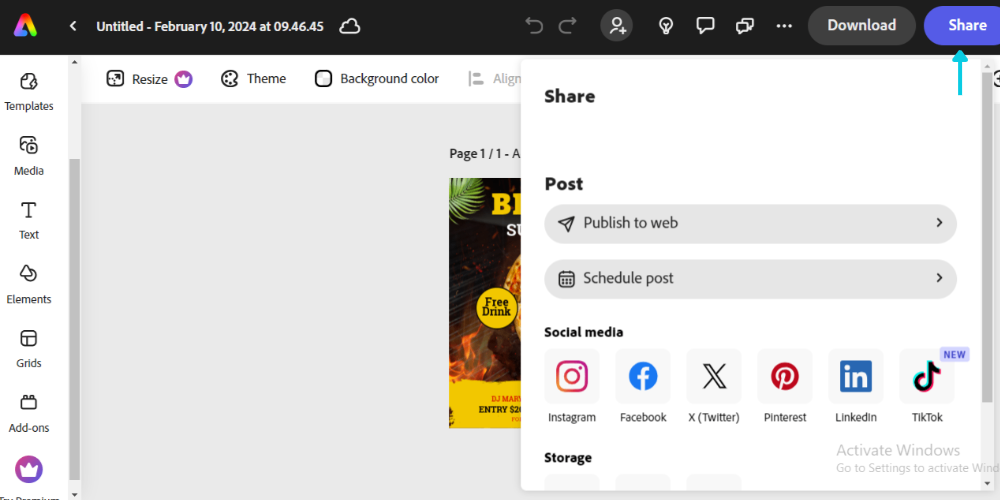
Task: Open the Grids panel
Action: pos(29,349)
